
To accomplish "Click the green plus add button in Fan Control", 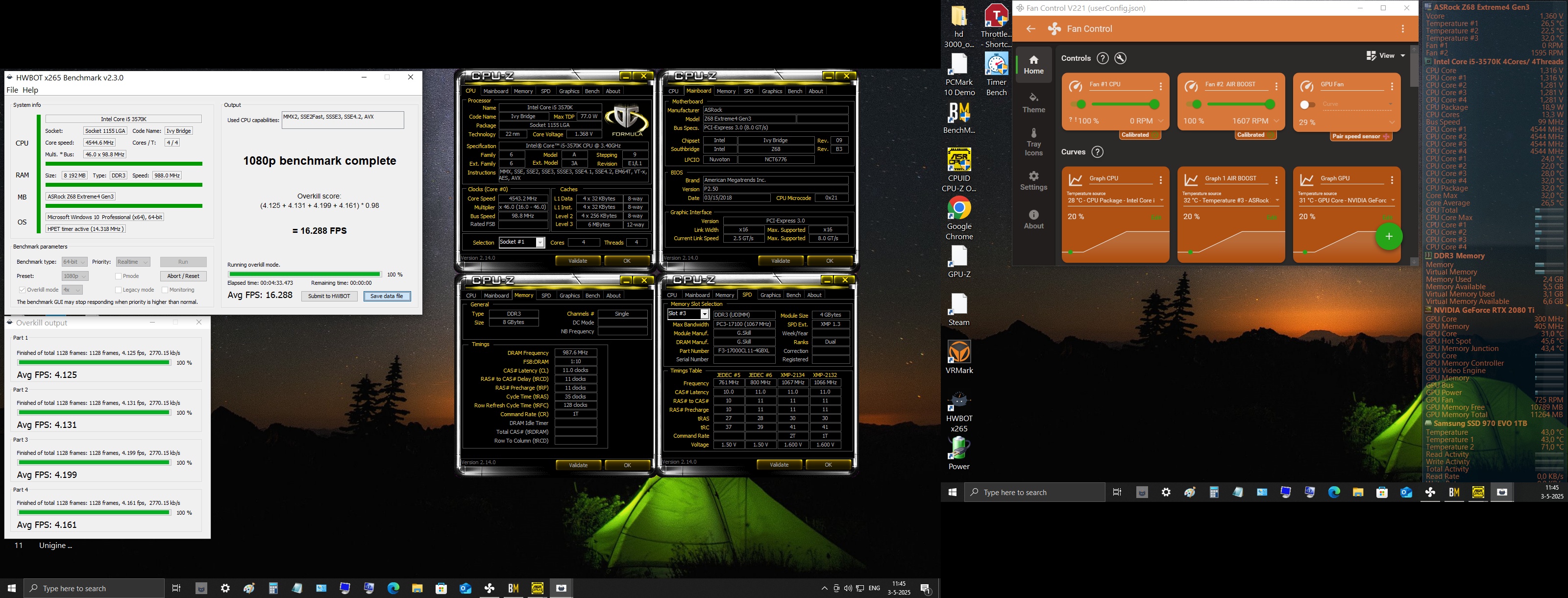I will click(x=1389, y=236).
